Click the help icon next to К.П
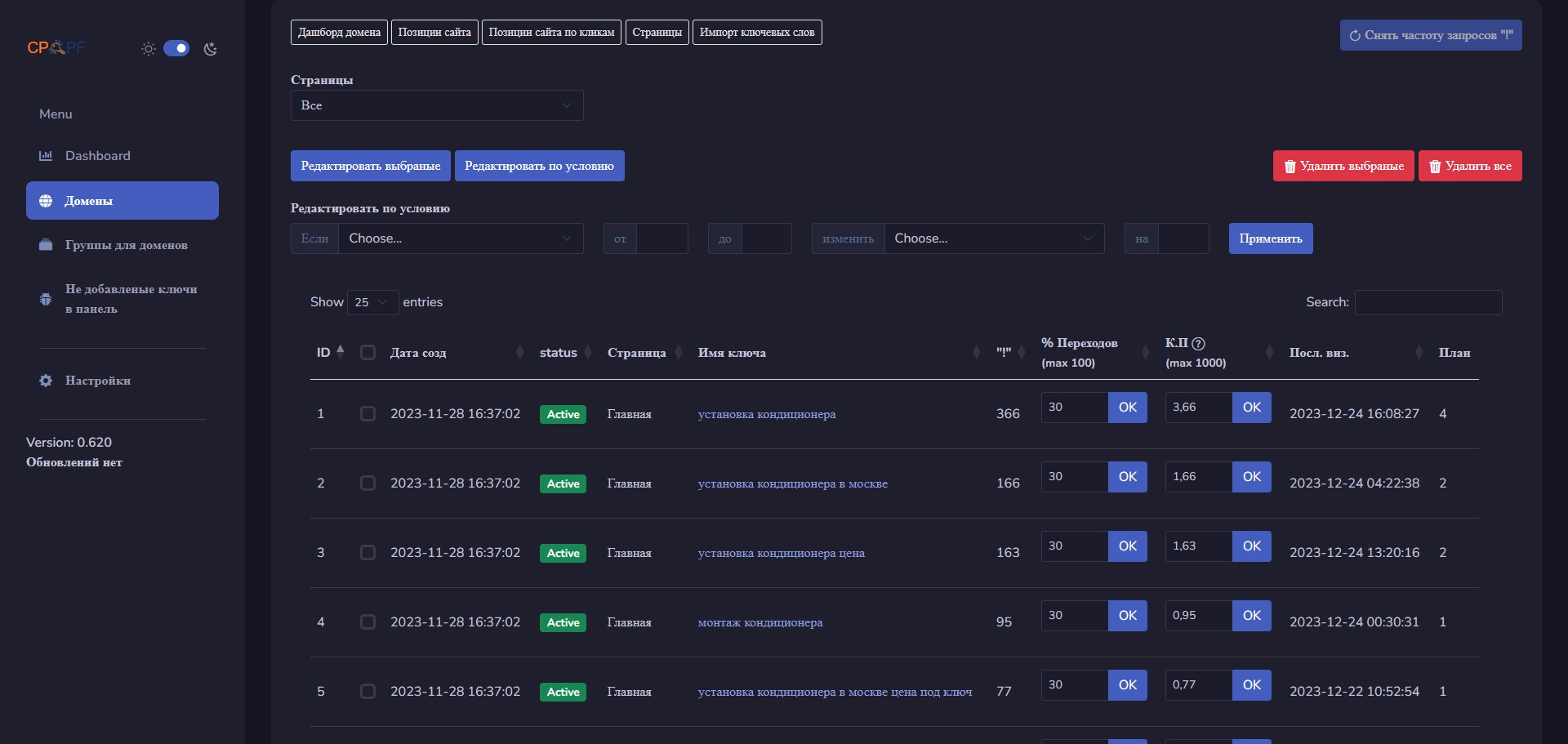 (x=1198, y=344)
